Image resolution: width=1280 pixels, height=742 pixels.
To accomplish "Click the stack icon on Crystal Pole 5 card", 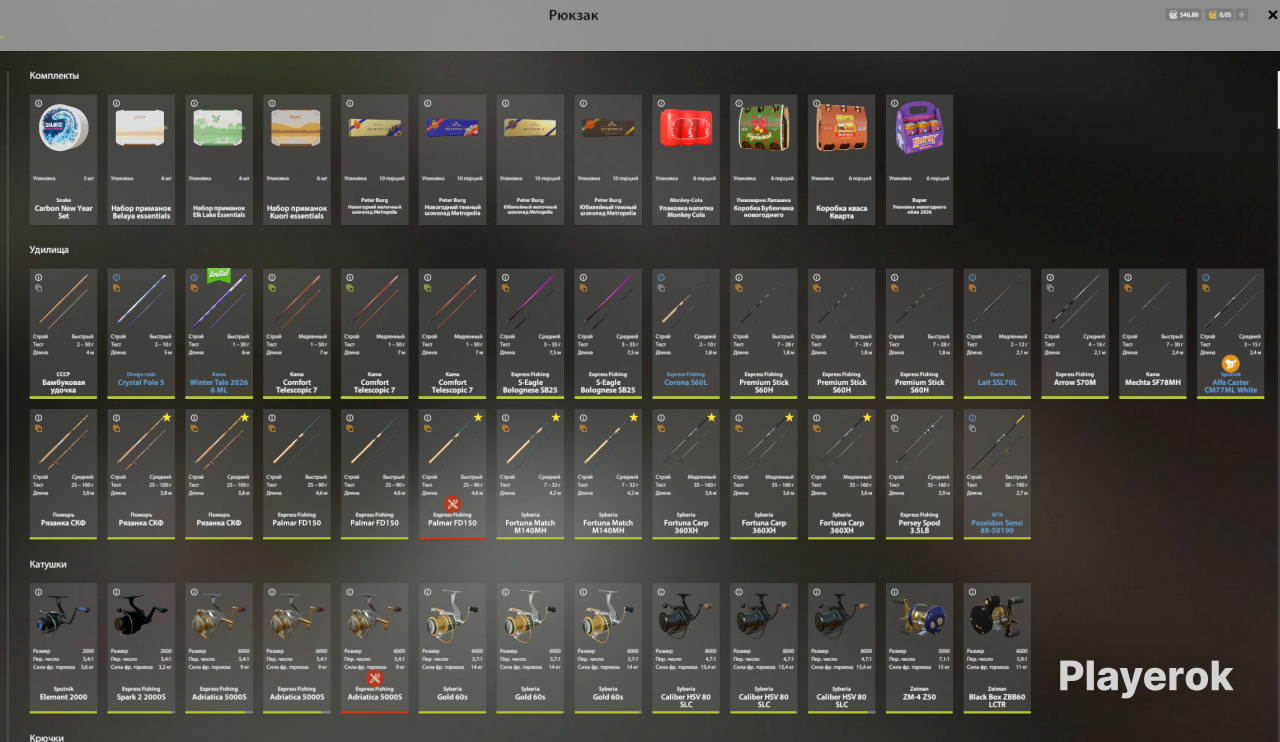I will coord(116,288).
